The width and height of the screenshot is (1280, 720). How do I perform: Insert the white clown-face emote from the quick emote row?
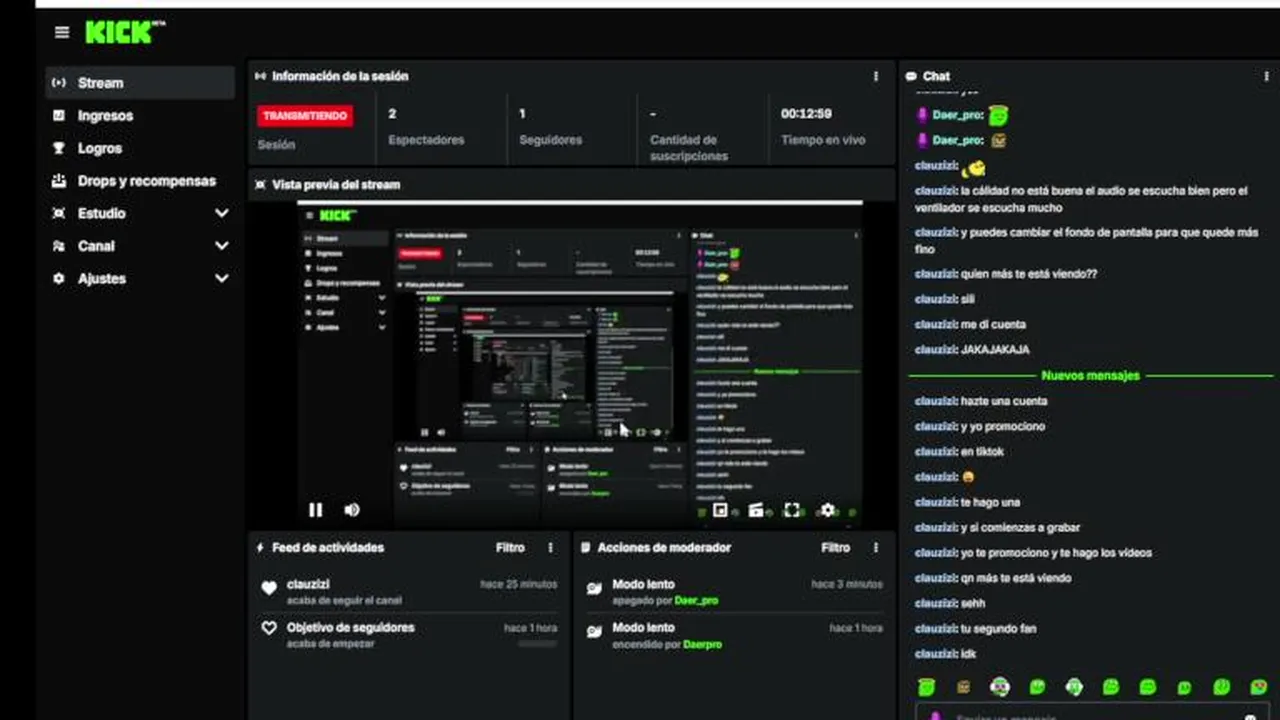tap(1000, 687)
